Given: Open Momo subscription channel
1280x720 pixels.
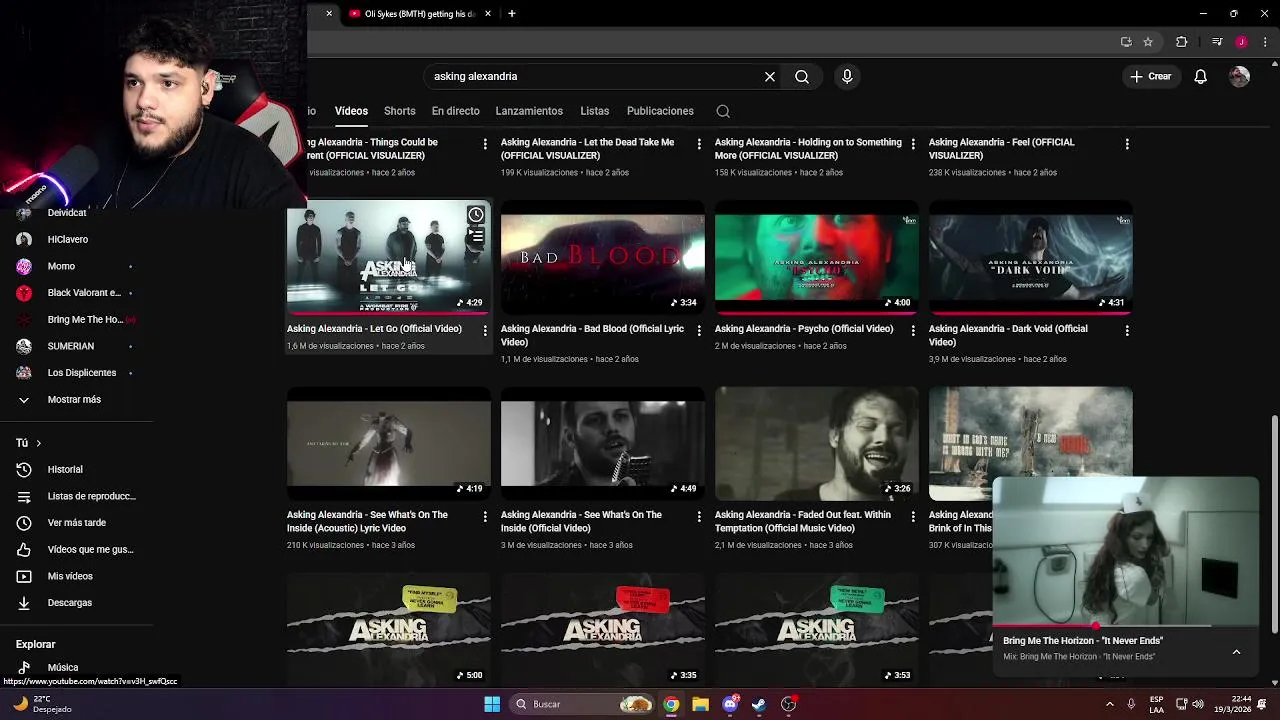Looking at the screenshot, I should 61,266.
